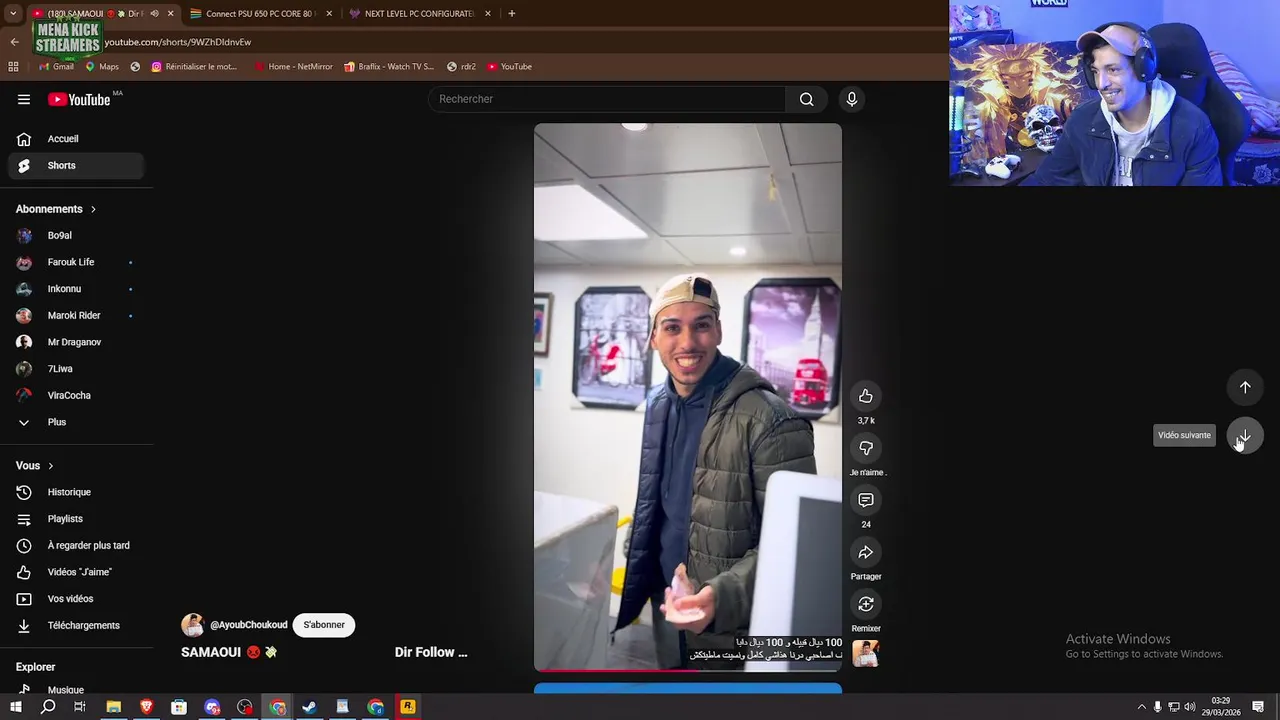Viewport: 1280px width, 720px height.
Task: Open Vidéos "J'aime" list
Action: coord(76,572)
